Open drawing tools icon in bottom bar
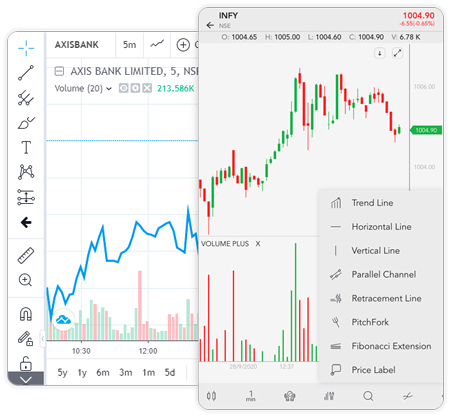The height and width of the screenshot is (416, 450). tap(407, 396)
